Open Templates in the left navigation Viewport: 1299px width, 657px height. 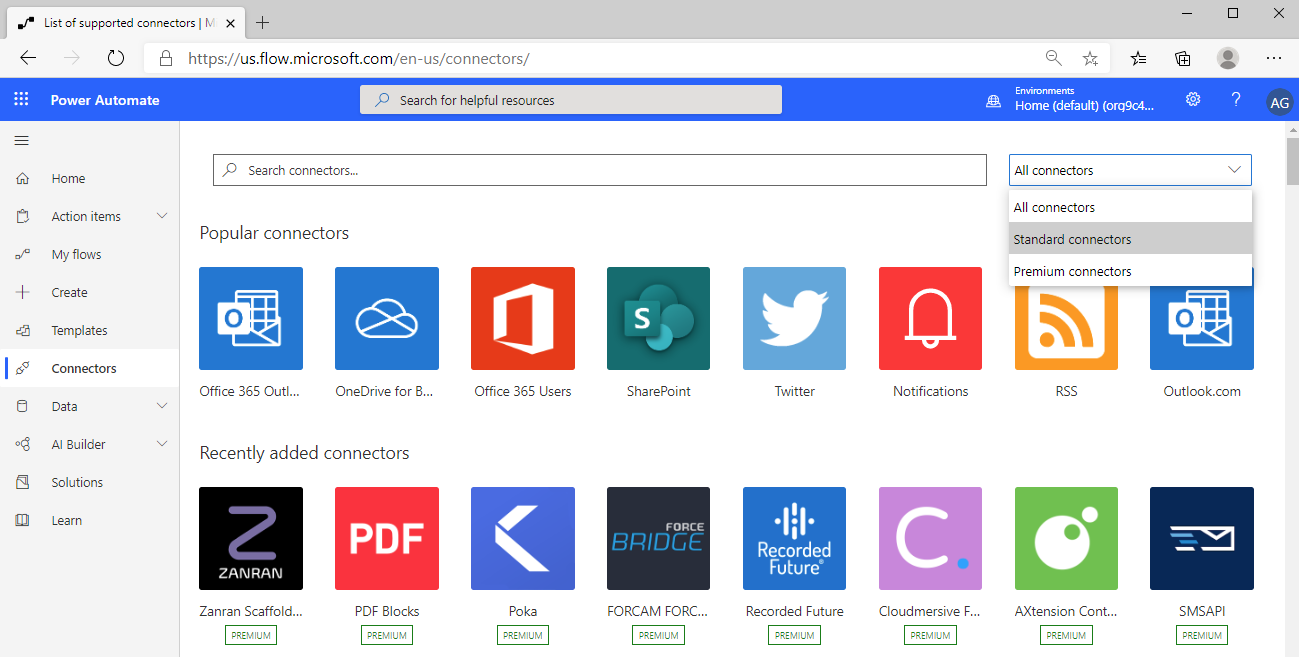(x=90, y=330)
